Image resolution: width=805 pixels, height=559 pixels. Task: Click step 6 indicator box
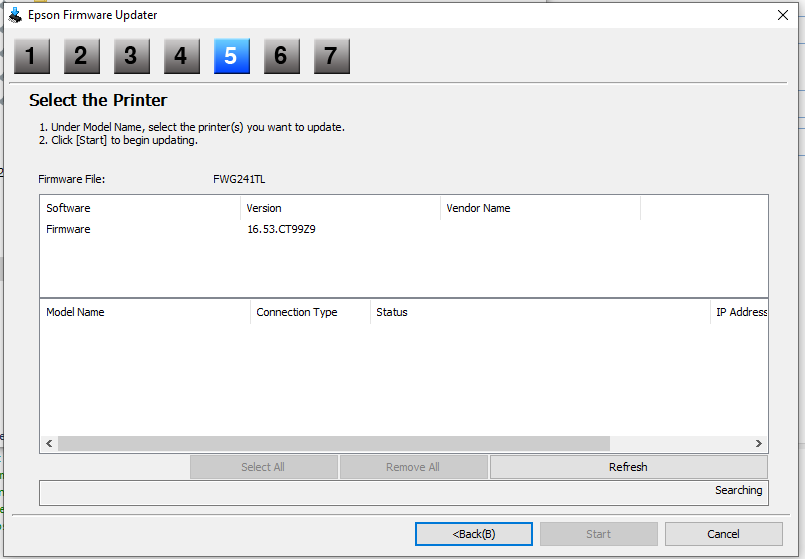[x=282, y=56]
